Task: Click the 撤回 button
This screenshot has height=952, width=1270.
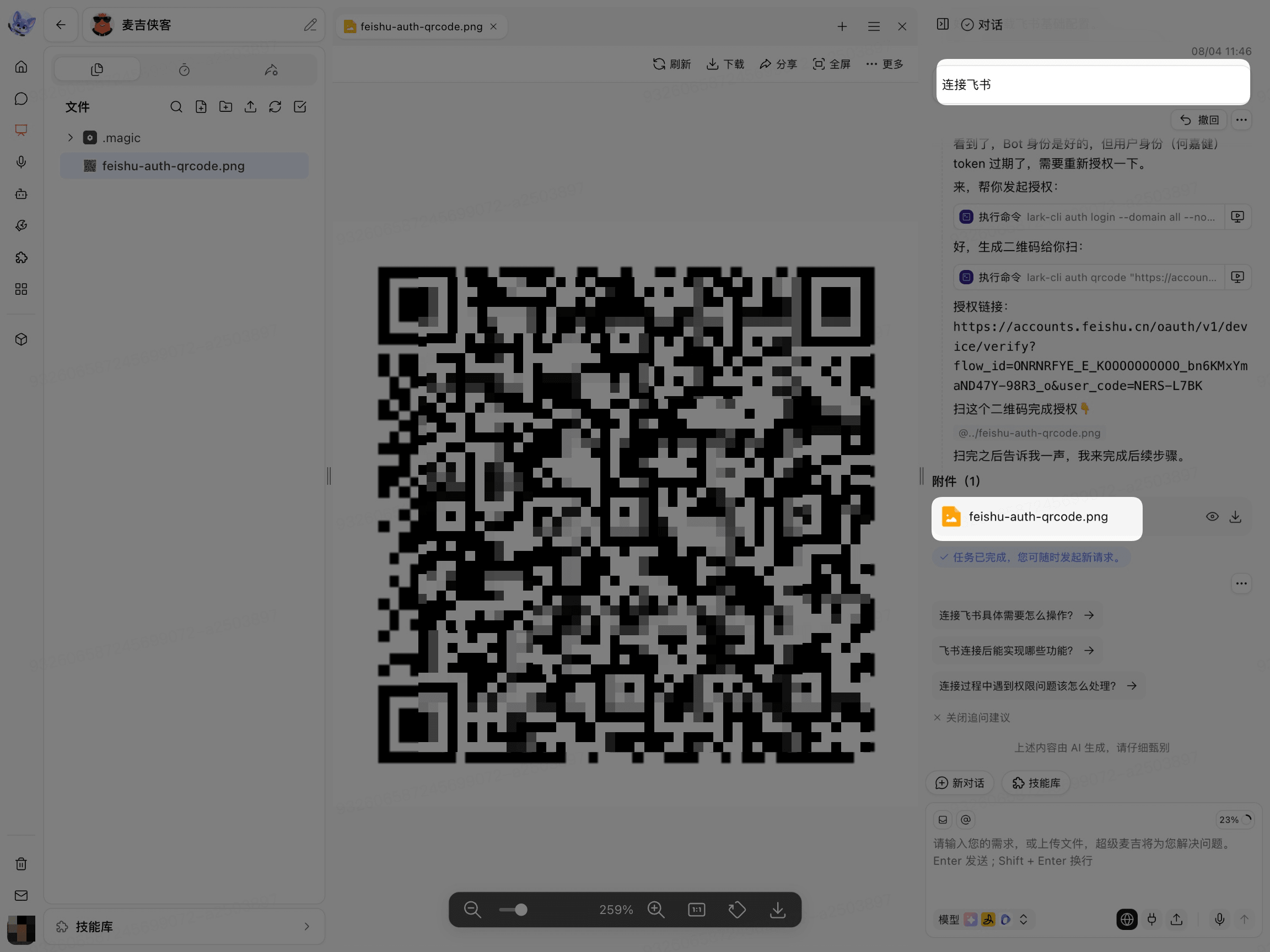Action: pyautogui.click(x=1199, y=120)
